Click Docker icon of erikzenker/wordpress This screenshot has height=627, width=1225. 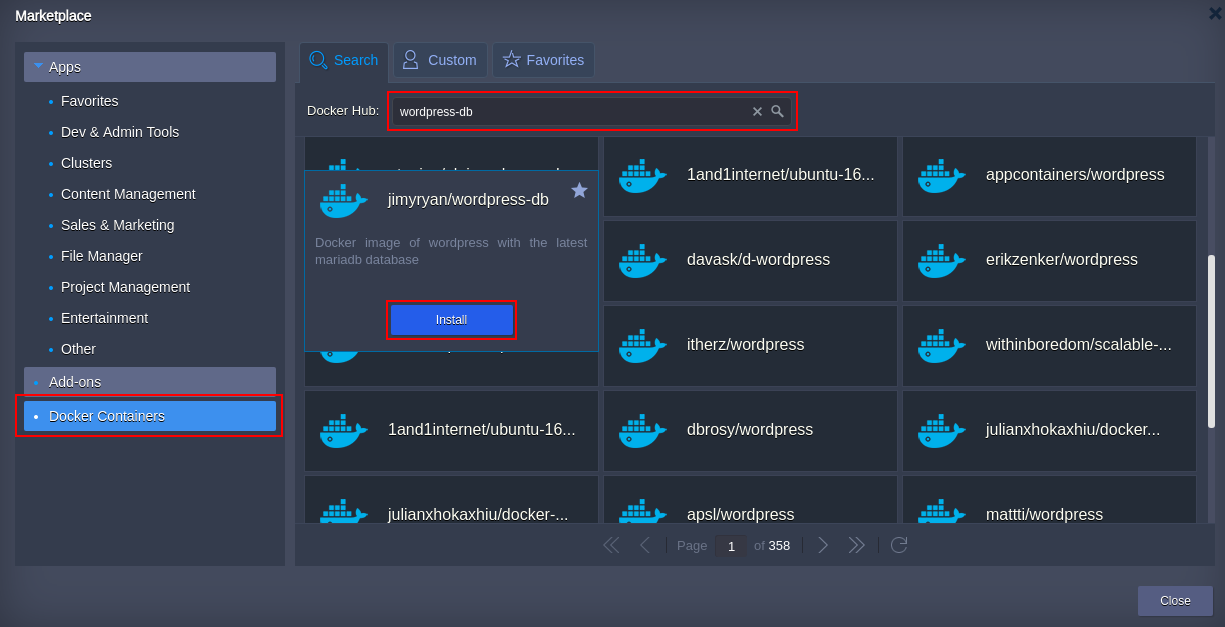pyautogui.click(x=942, y=260)
